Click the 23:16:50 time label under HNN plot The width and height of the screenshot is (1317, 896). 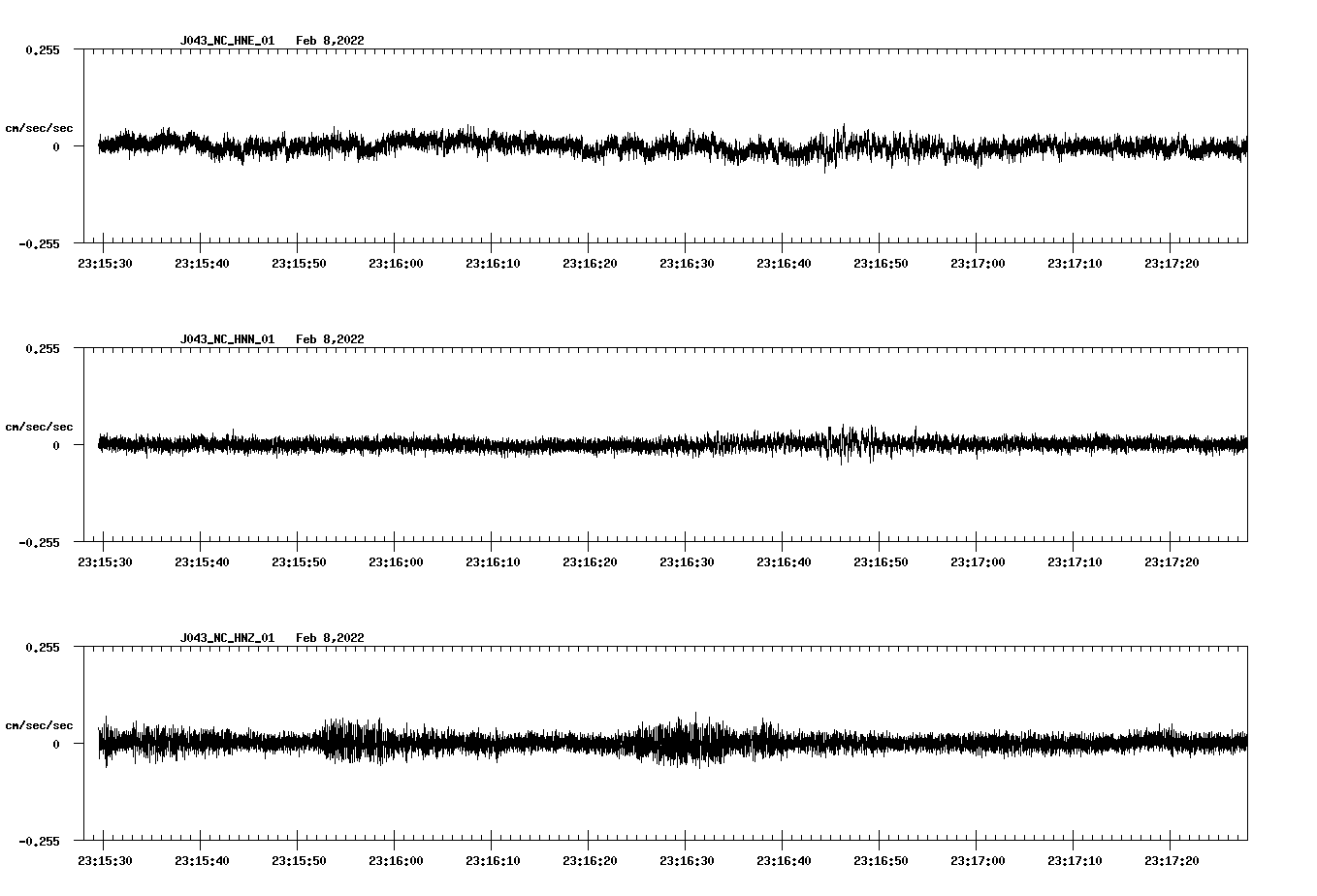pos(880,562)
